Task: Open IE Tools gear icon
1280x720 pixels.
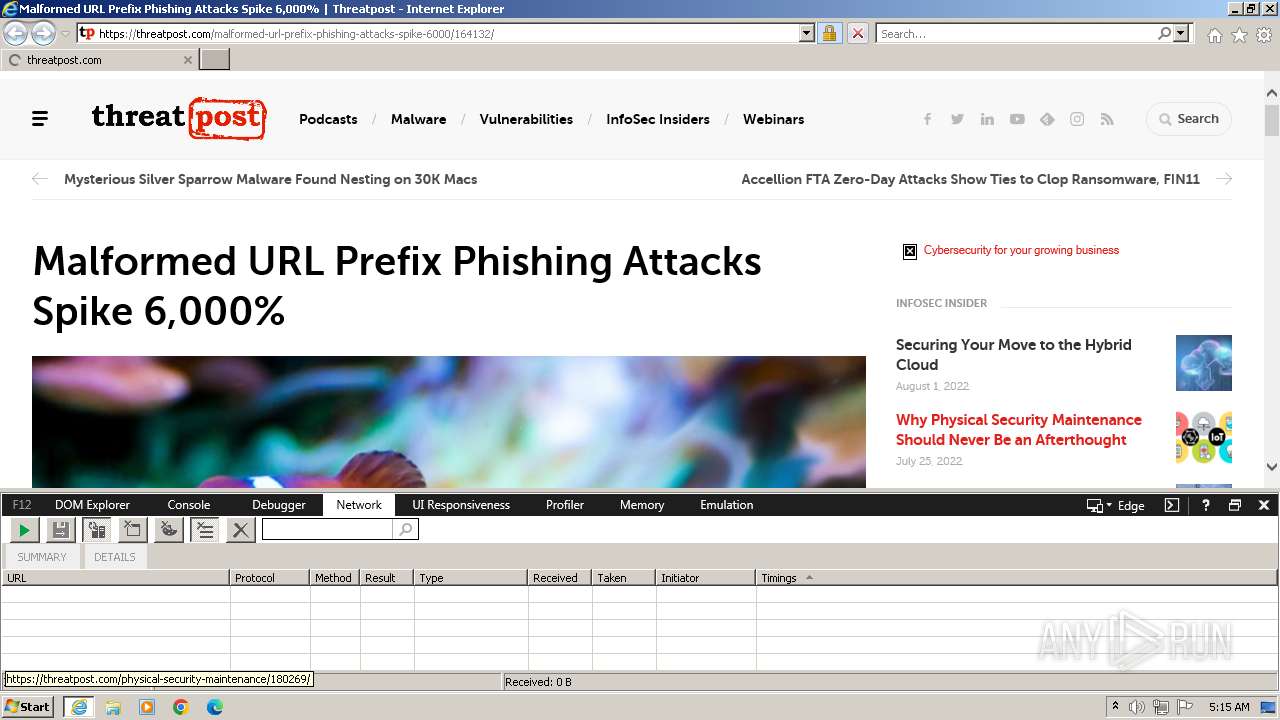Action: [1265, 34]
